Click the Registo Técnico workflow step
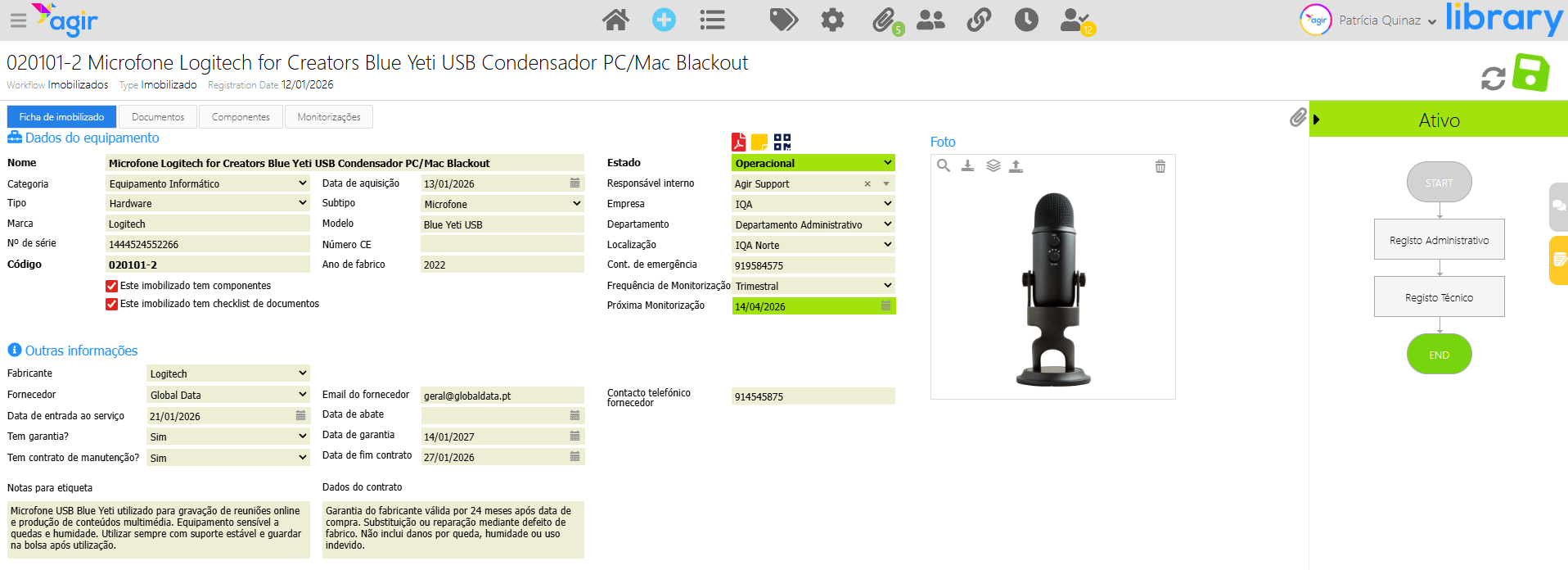Screen dimensions: 1568x570 point(1439,297)
